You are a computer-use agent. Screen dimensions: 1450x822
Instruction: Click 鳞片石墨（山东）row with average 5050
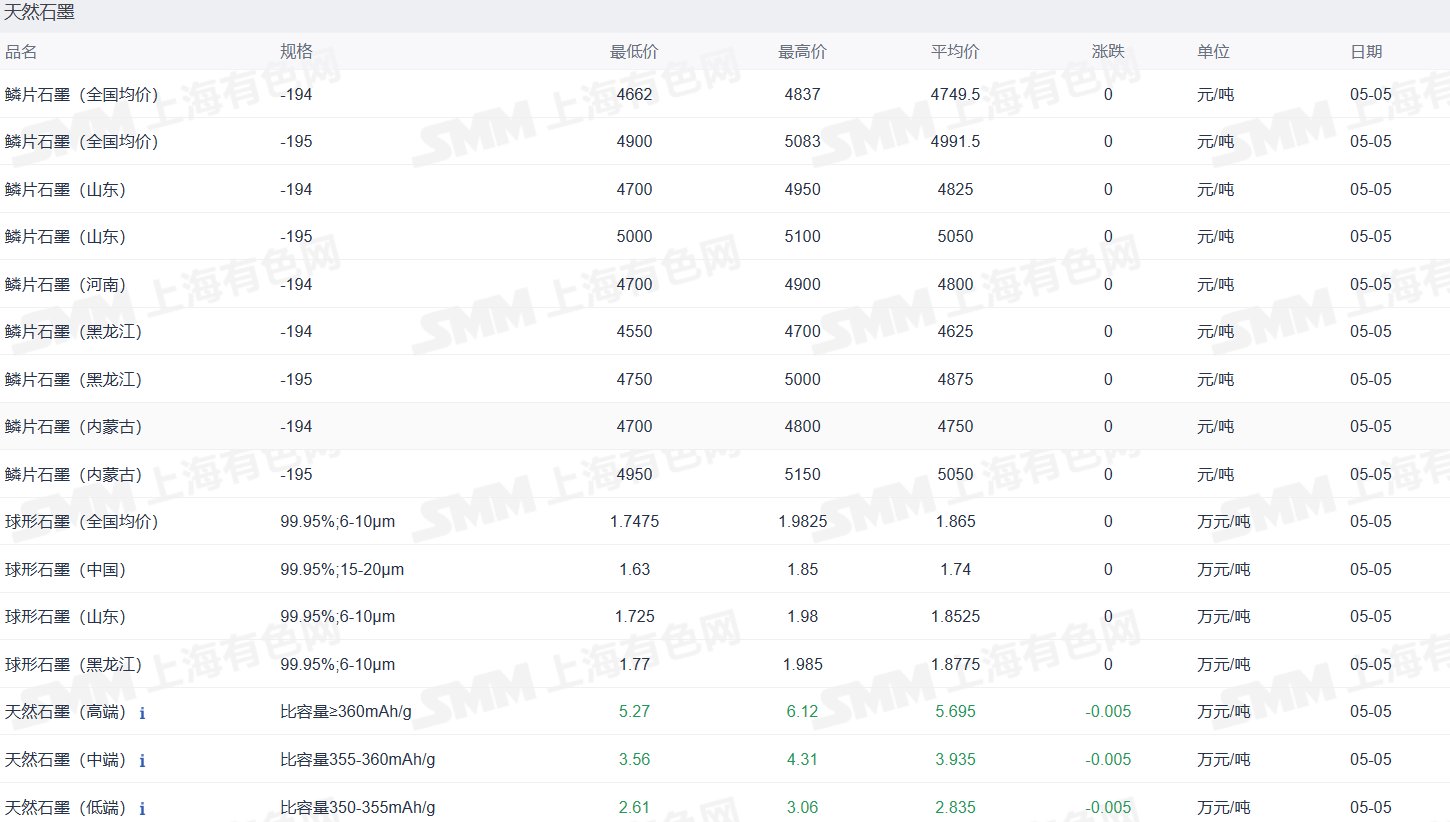click(725, 236)
